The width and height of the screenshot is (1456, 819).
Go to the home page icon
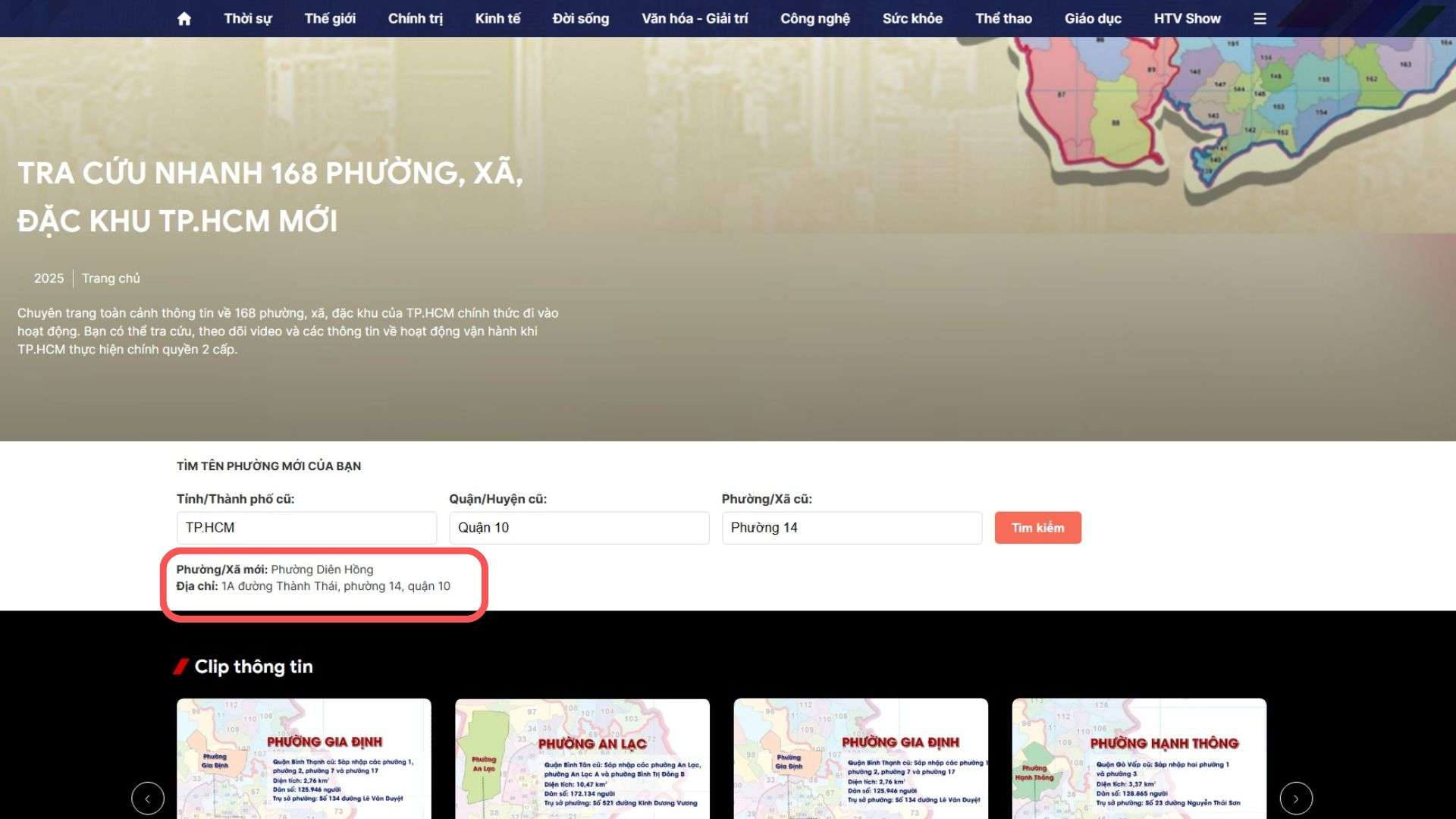click(184, 19)
